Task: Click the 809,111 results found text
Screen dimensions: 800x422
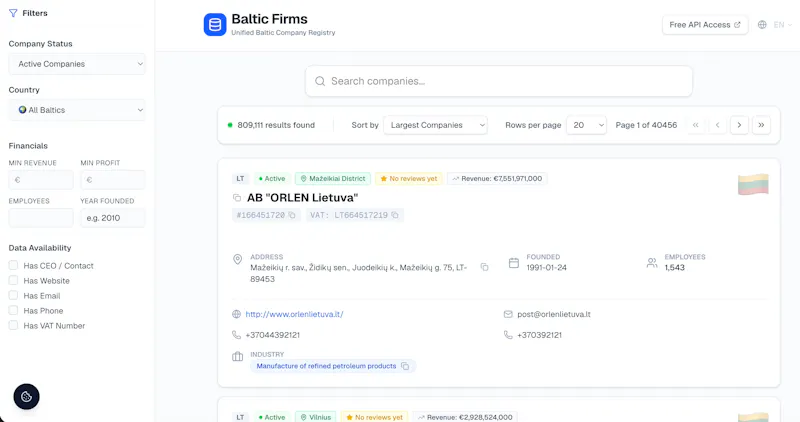Action: 276,125
